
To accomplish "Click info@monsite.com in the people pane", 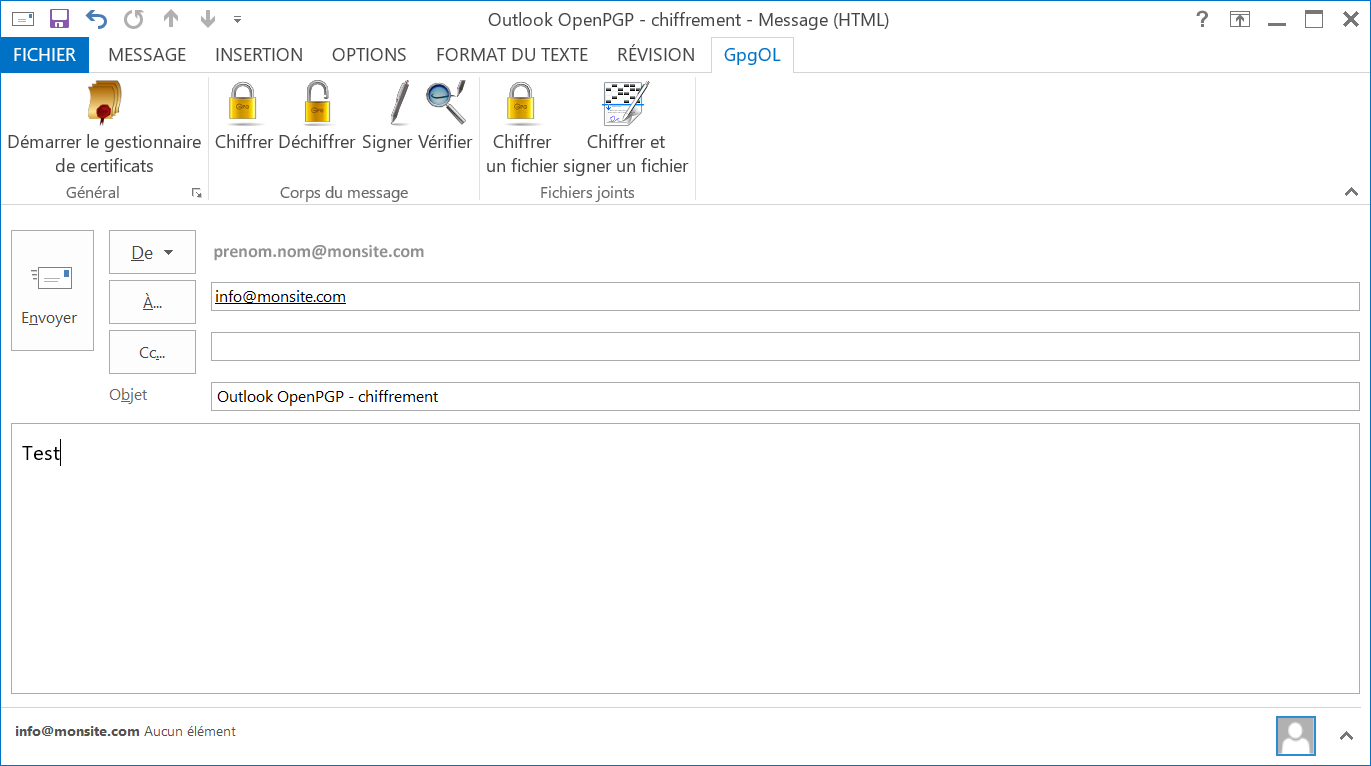I will pos(77,731).
